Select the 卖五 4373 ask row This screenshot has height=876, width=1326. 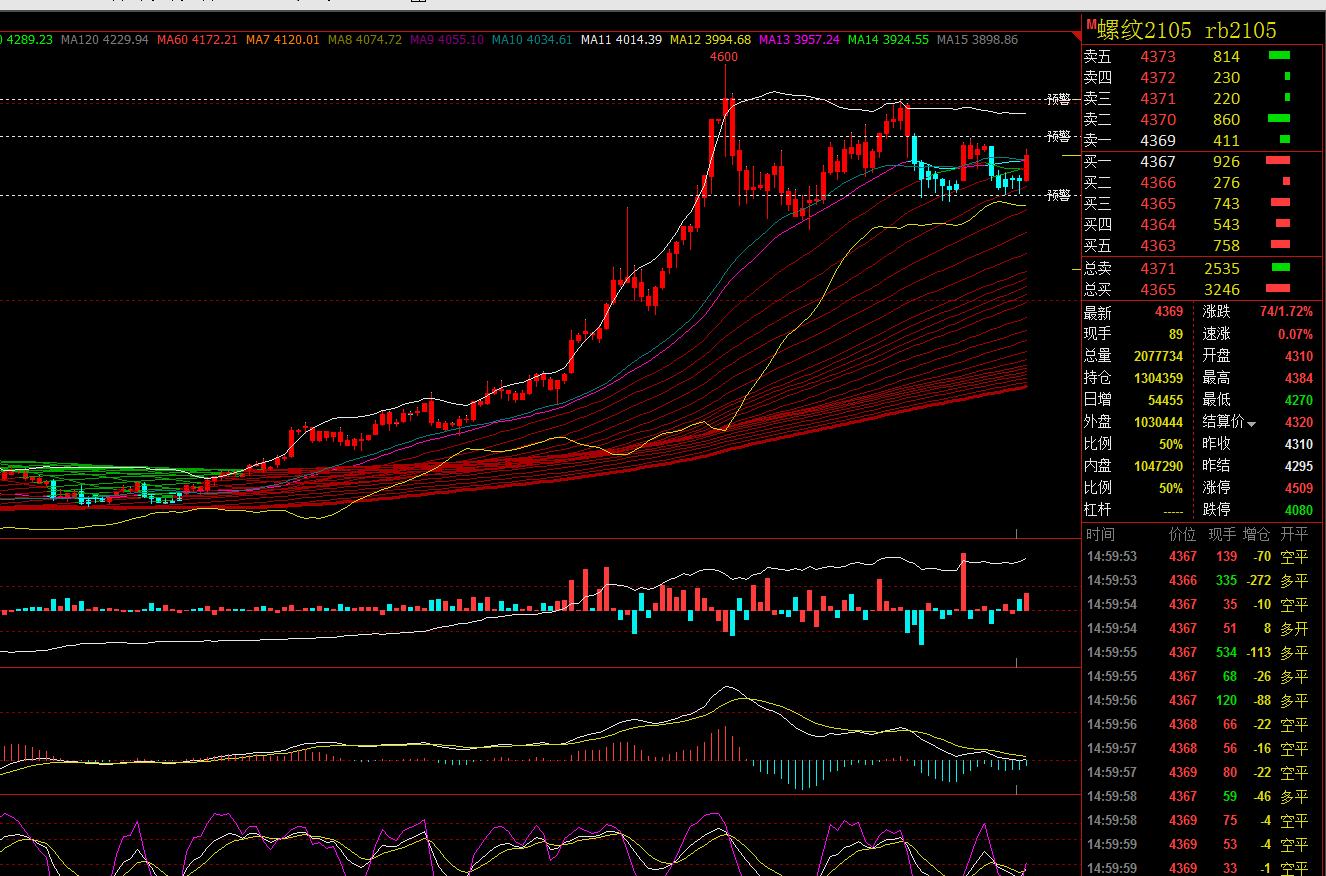tap(1203, 57)
